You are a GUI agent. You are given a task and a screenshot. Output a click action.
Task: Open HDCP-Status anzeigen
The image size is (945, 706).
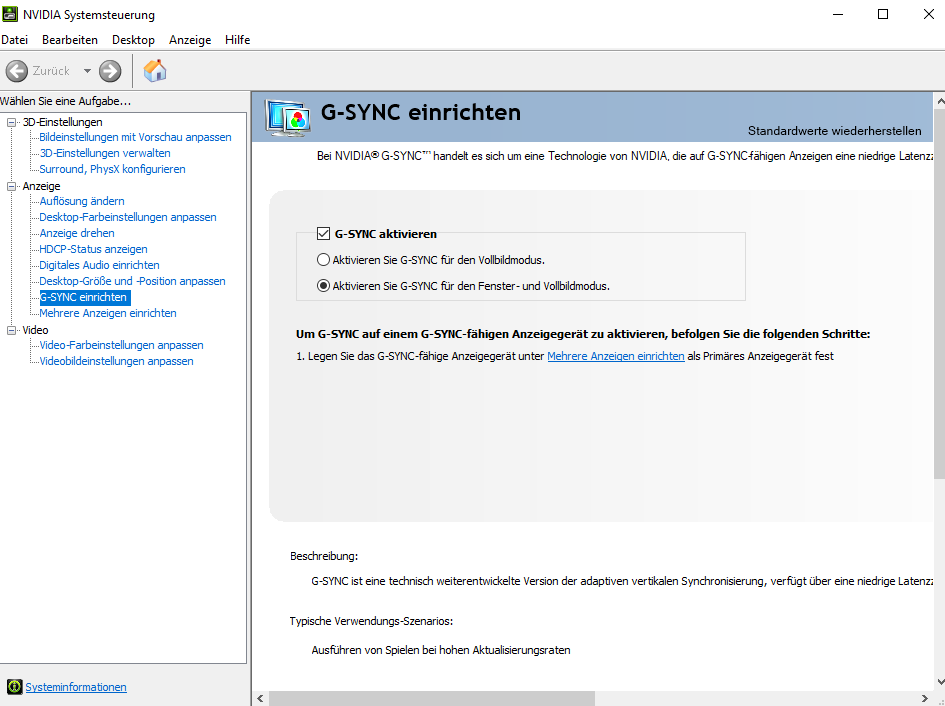coord(93,249)
